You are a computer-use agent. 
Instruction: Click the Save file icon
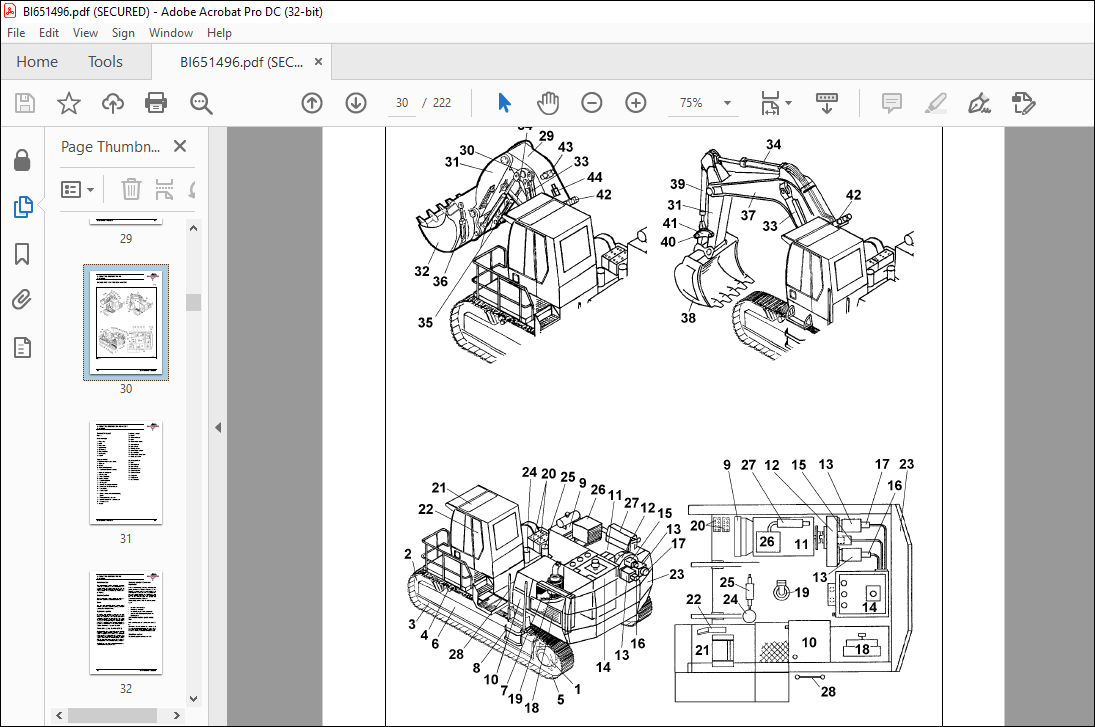tap(25, 103)
